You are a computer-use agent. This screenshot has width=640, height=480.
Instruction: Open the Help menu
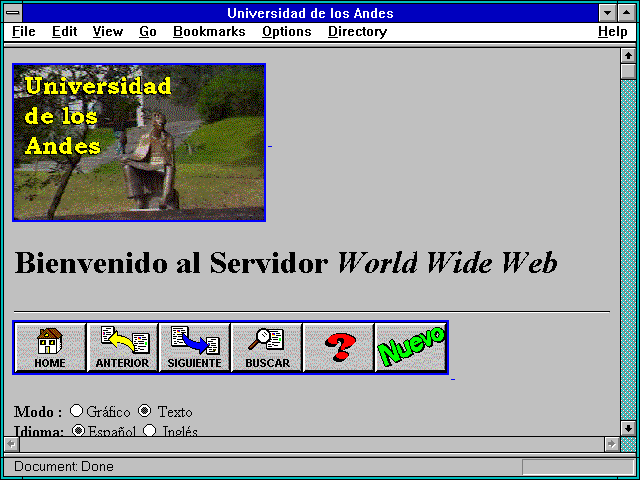coord(613,32)
